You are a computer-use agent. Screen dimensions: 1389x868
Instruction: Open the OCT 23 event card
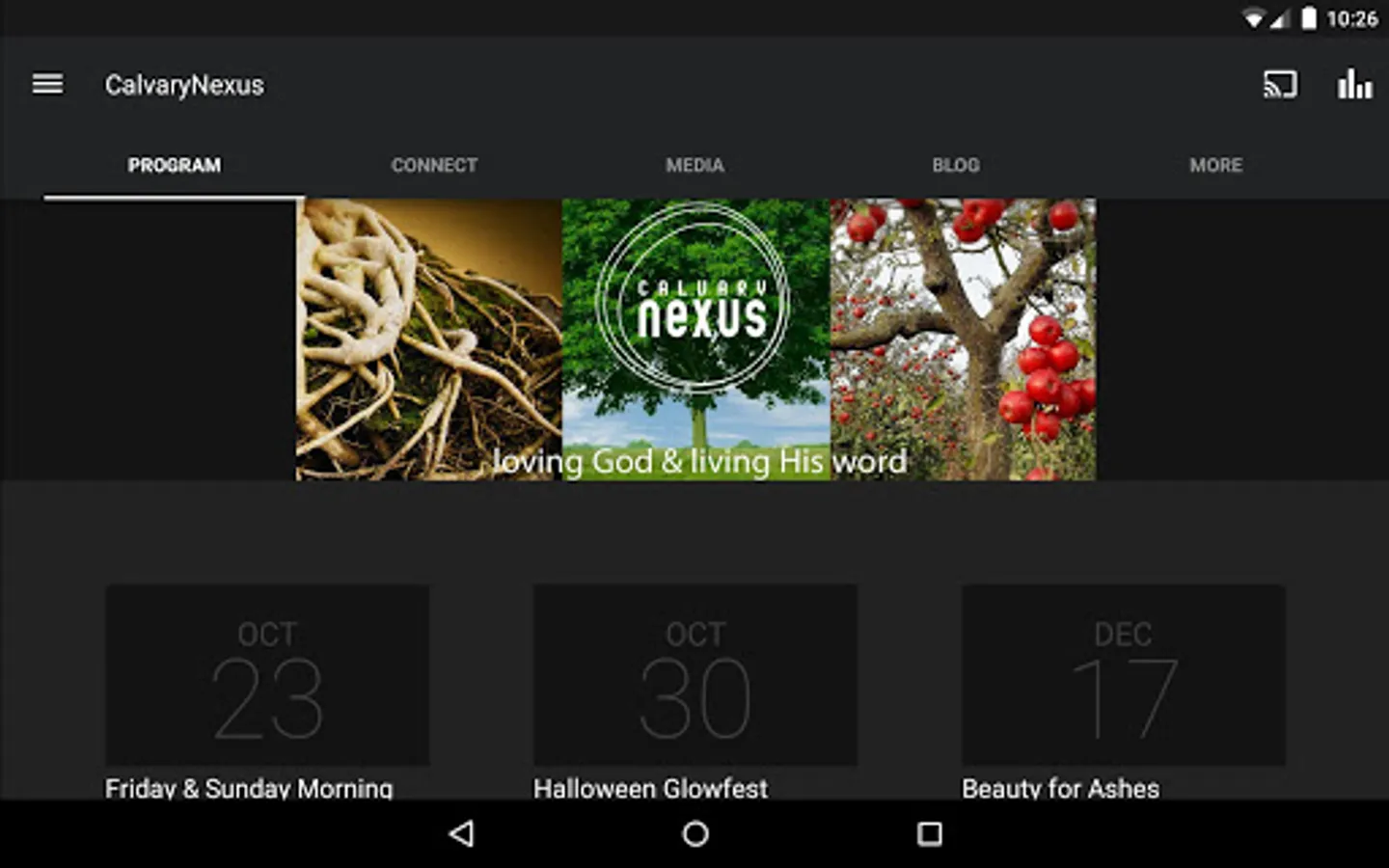[x=267, y=675]
